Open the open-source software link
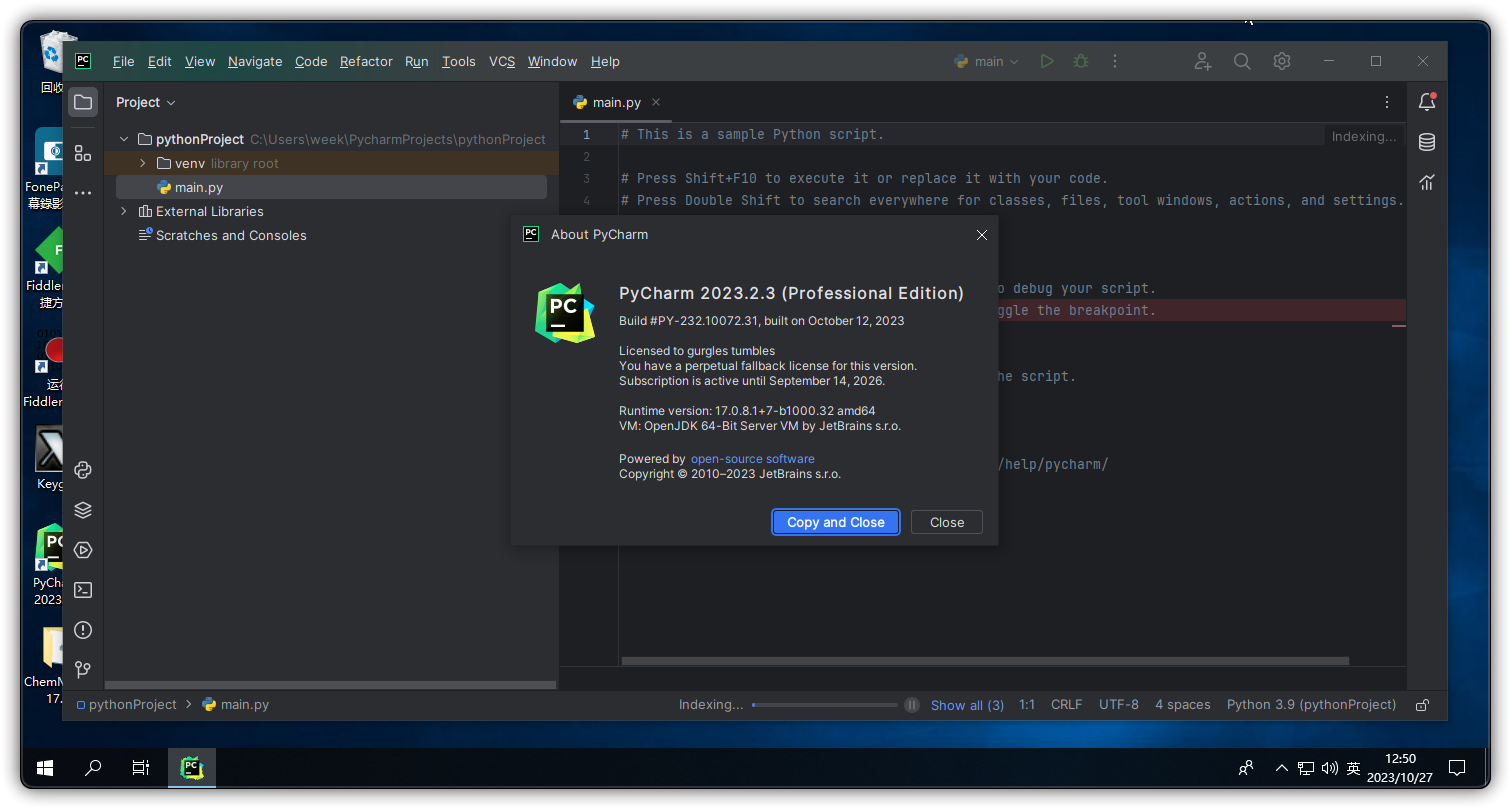This screenshot has width=1511, height=809. [x=752, y=458]
